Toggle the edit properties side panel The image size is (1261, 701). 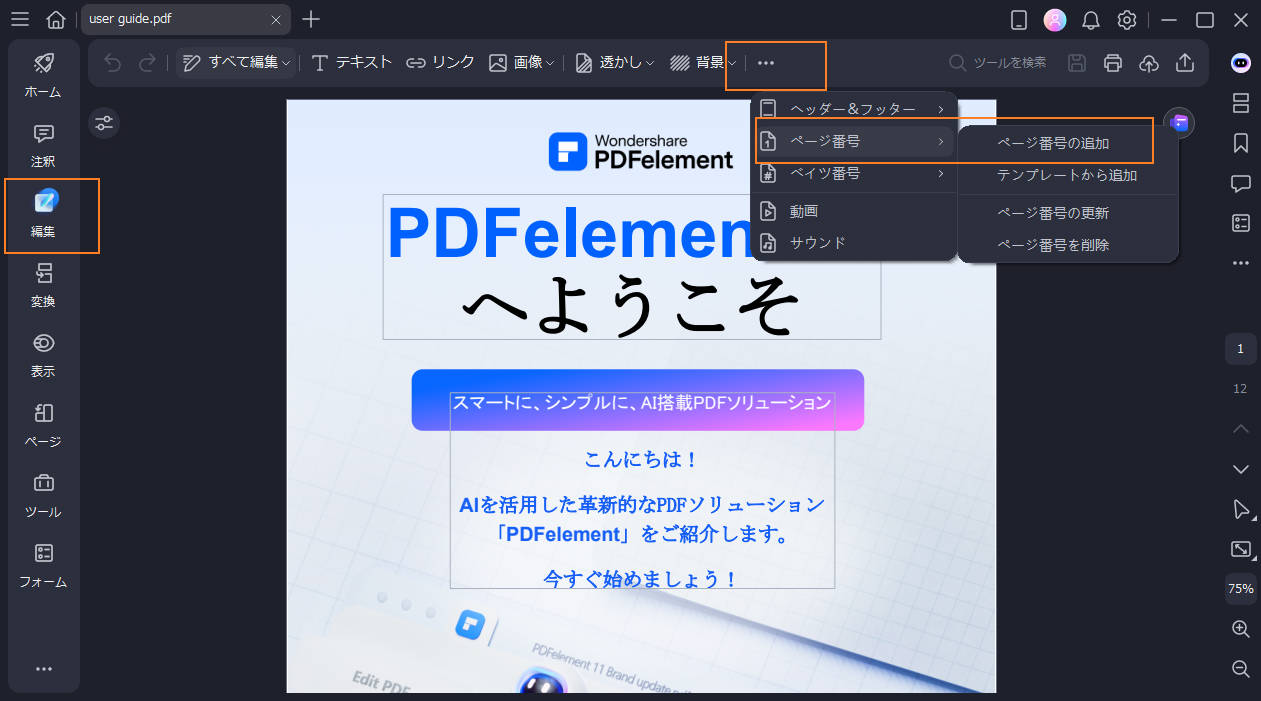[104, 122]
